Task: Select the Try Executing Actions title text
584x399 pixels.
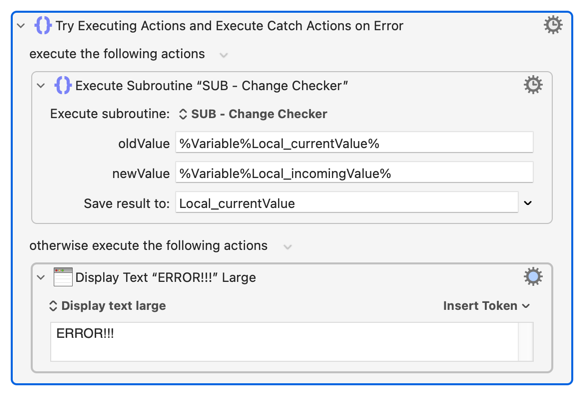Action: click(229, 26)
